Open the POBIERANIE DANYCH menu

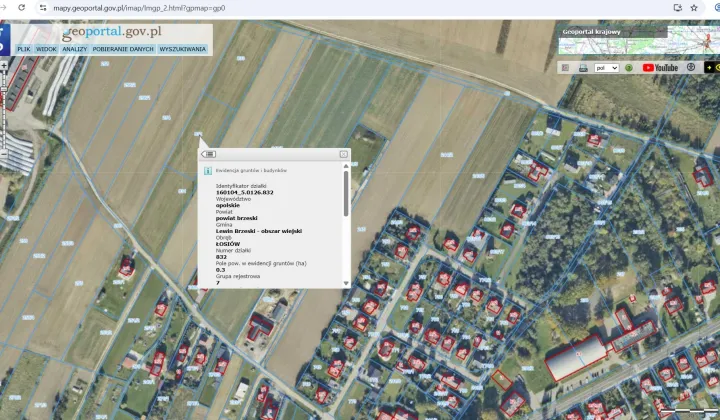click(123, 49)
